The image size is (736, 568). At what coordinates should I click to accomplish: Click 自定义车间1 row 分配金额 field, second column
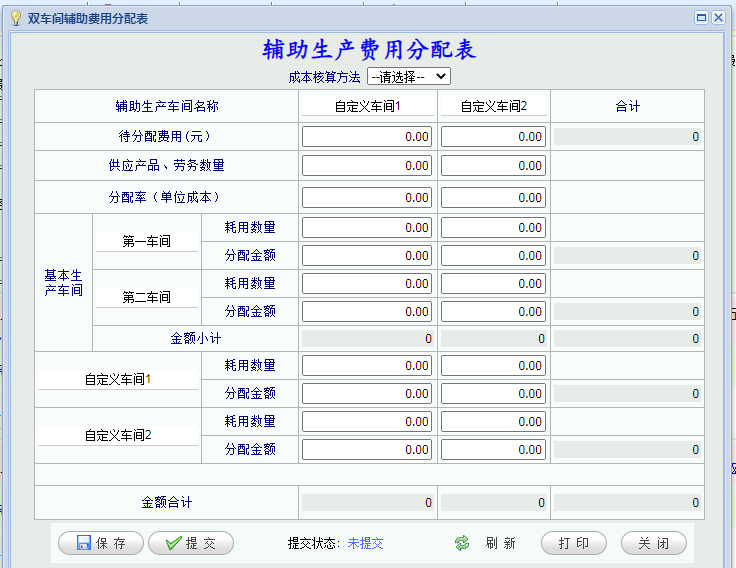point(493,394)
